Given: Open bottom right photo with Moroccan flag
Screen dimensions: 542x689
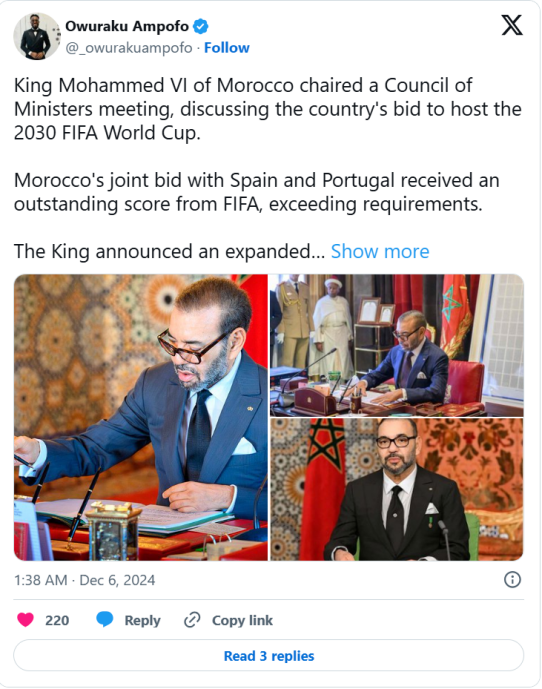Looking at the screenshot, I should click(x=396, y=490).
